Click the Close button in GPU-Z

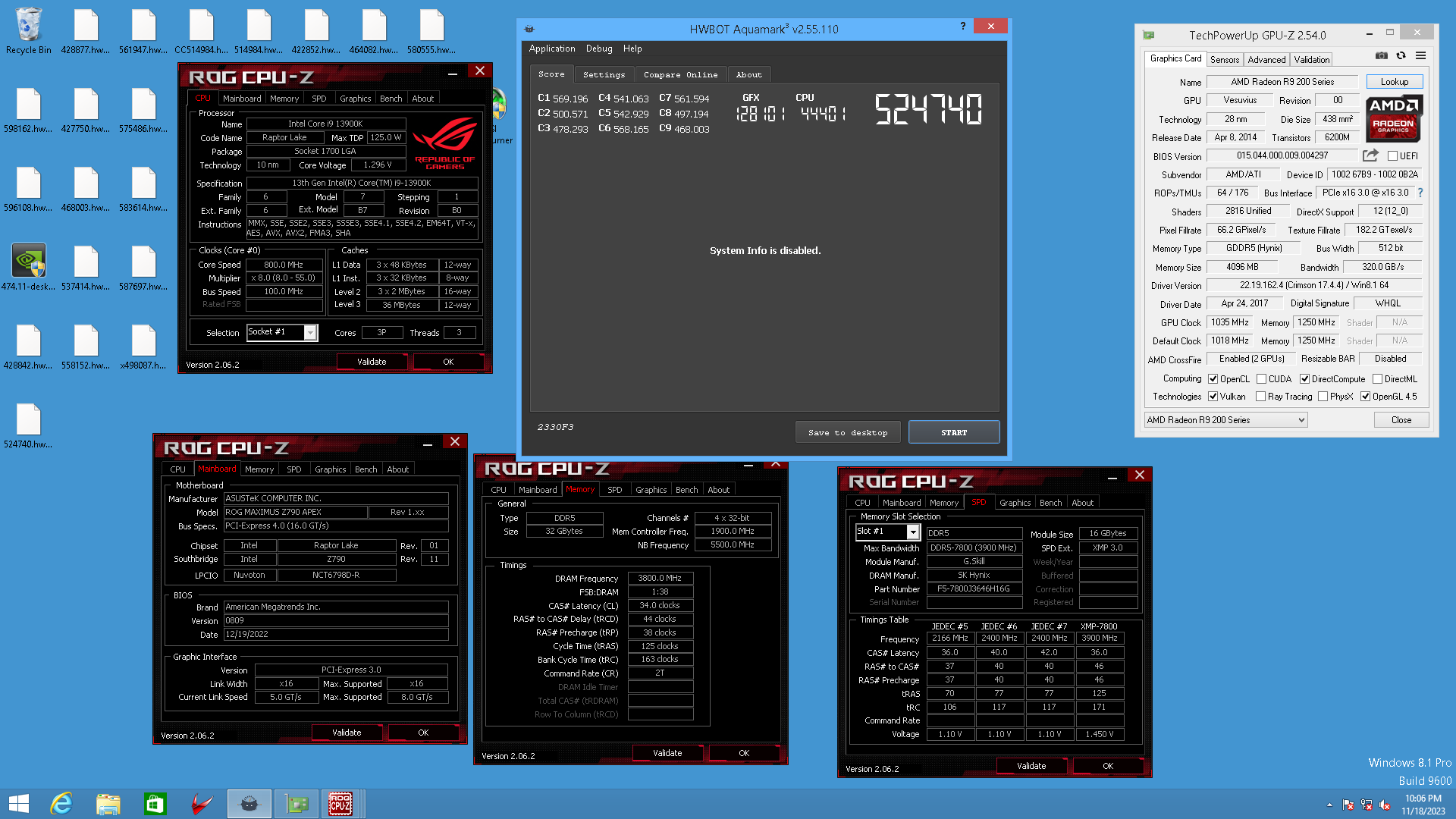1401,420
